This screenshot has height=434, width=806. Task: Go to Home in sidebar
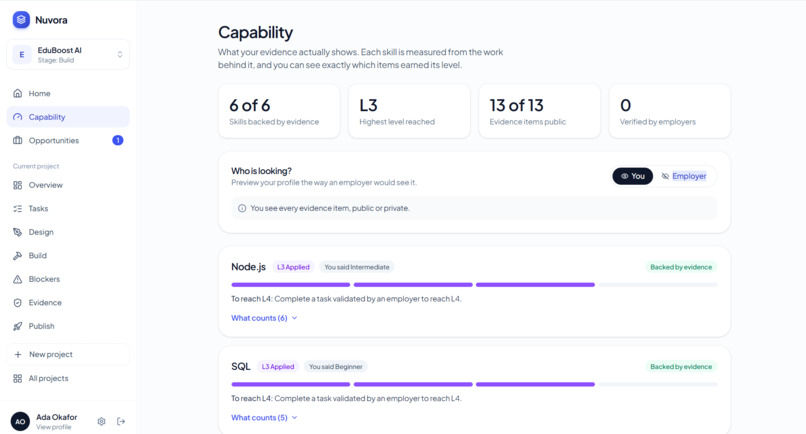click(x=68, y=93)
